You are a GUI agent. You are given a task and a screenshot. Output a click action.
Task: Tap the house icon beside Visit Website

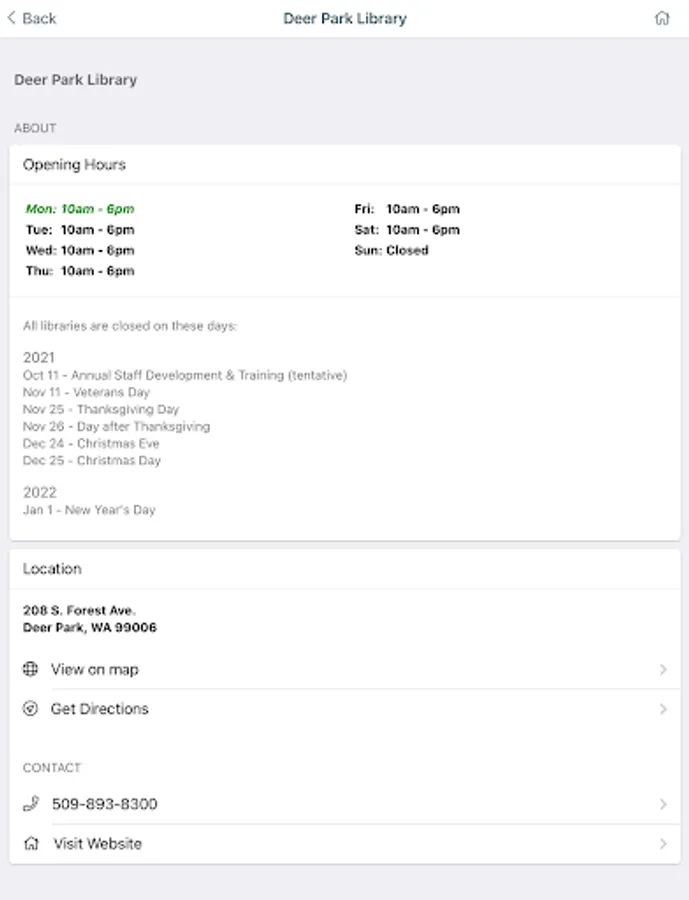(x=31, y=843)
